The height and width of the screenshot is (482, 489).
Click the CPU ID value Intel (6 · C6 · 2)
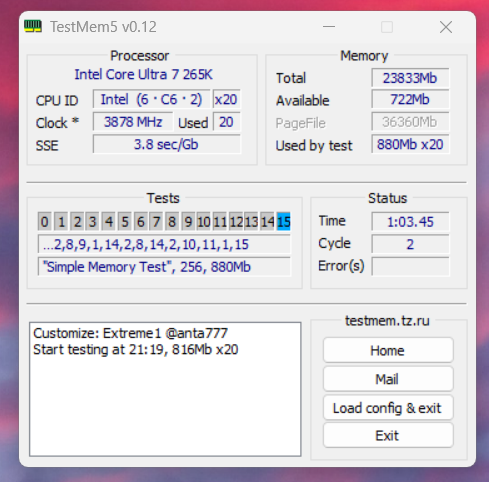(152, 99)
